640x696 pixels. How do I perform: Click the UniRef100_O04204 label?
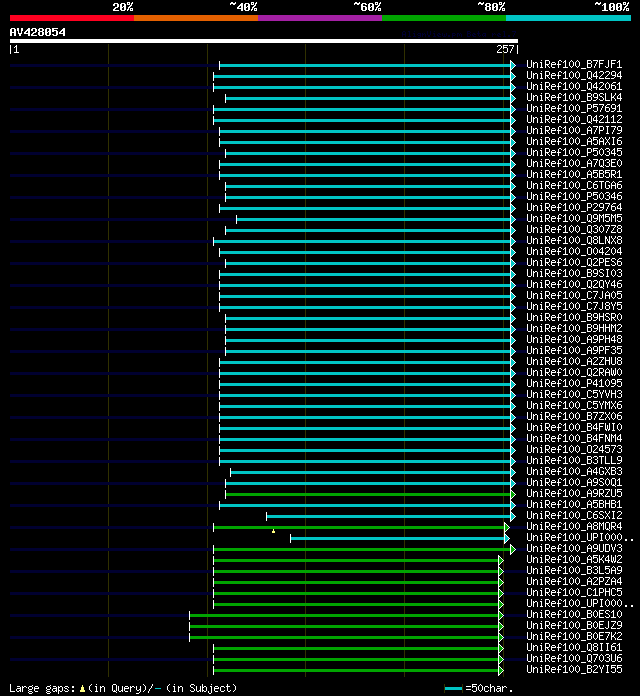pyautogui.click(x=574, y=251)
